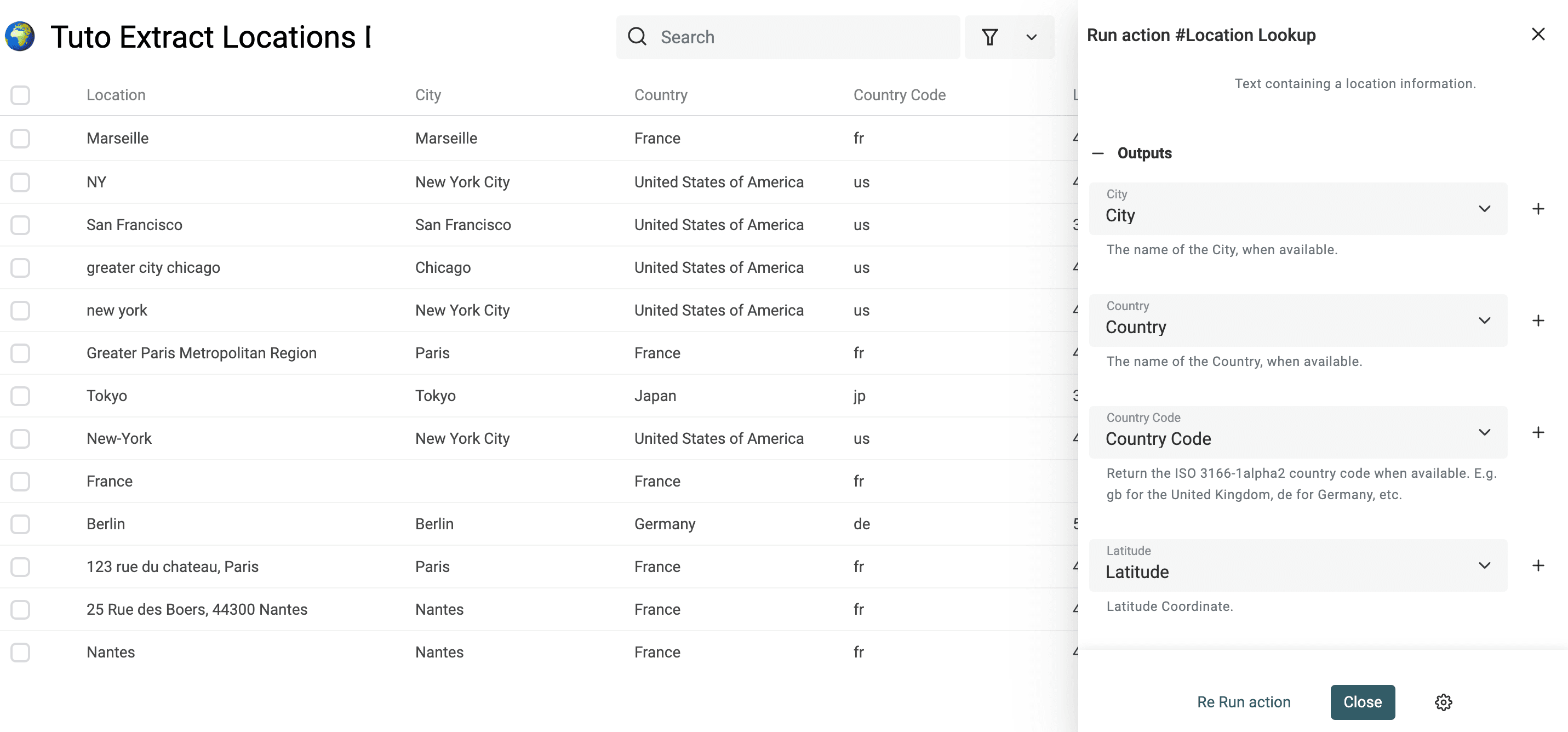Screen dimensions: 1568x732
Task: Open the action settings gear icon
Action: click(x=1443, y=702)
